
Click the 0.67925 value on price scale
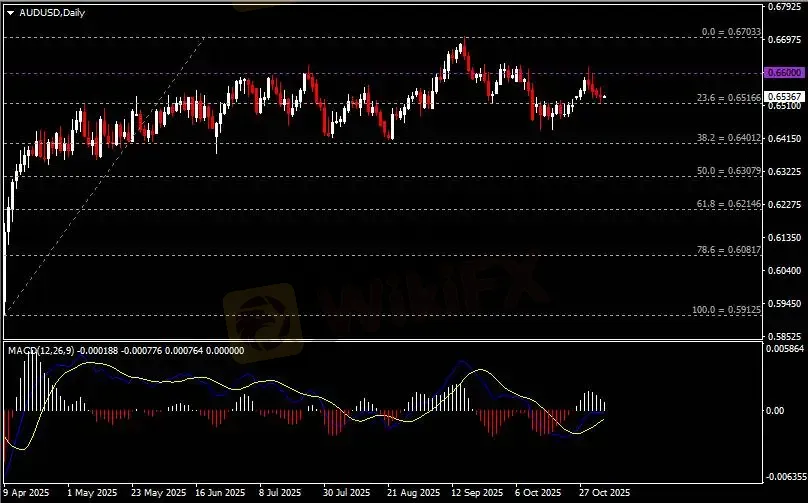[783, 7]
